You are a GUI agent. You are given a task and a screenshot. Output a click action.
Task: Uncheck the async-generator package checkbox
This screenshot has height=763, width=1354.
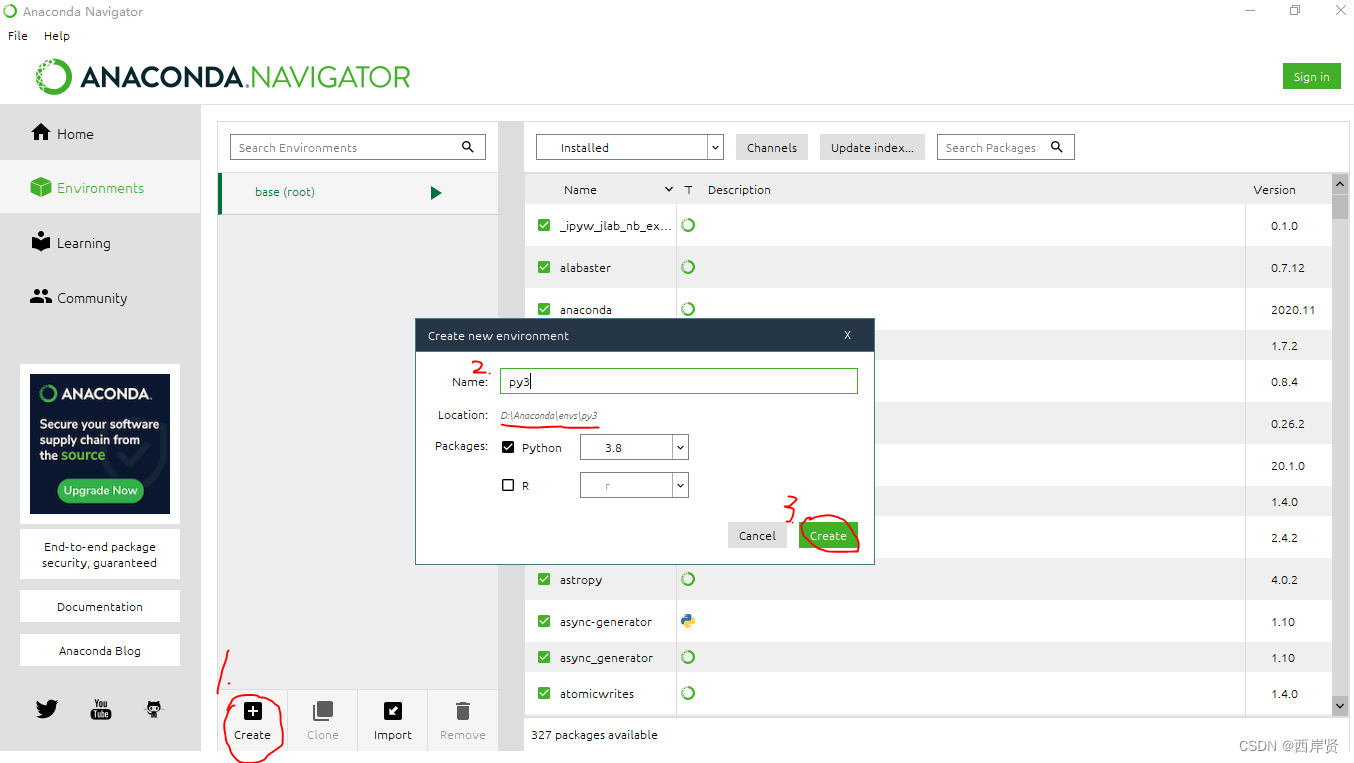click(x=544, y=621)
